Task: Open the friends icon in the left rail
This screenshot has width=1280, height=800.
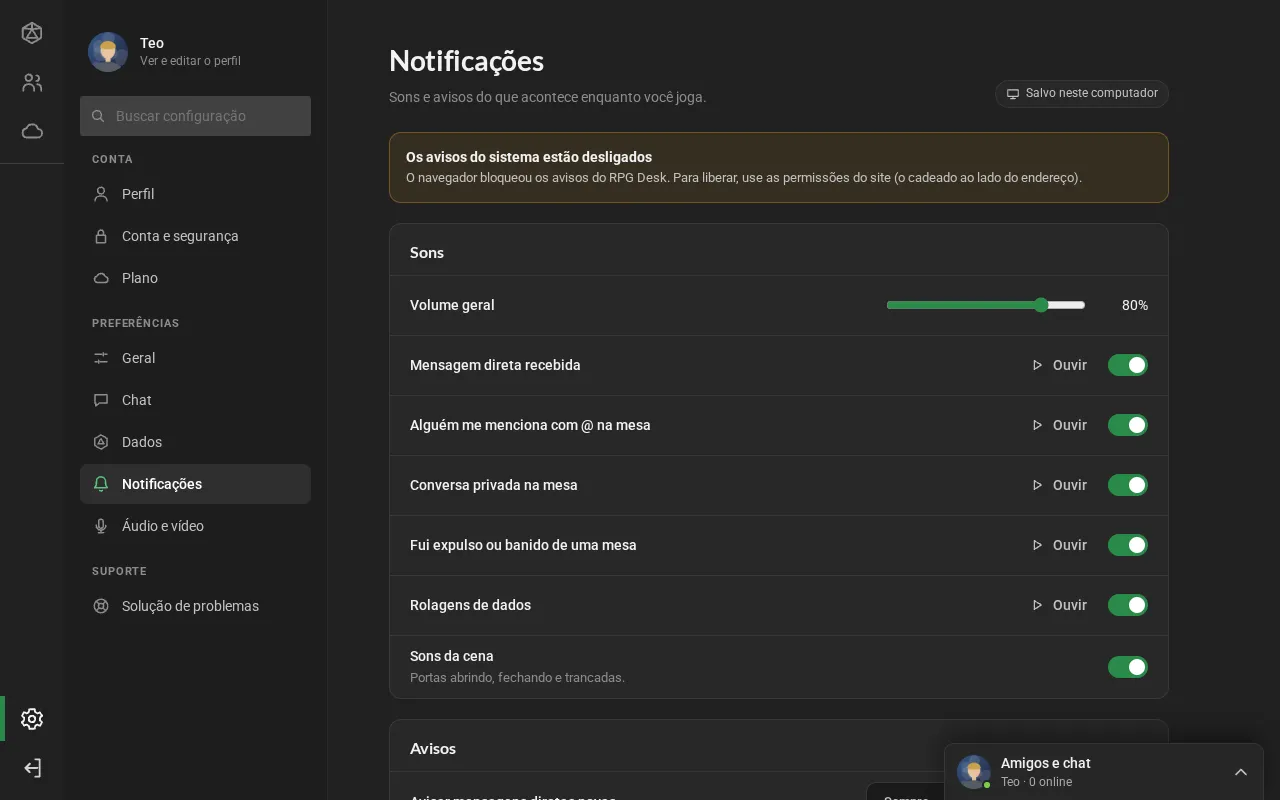Action: click(x=32, y=83)
